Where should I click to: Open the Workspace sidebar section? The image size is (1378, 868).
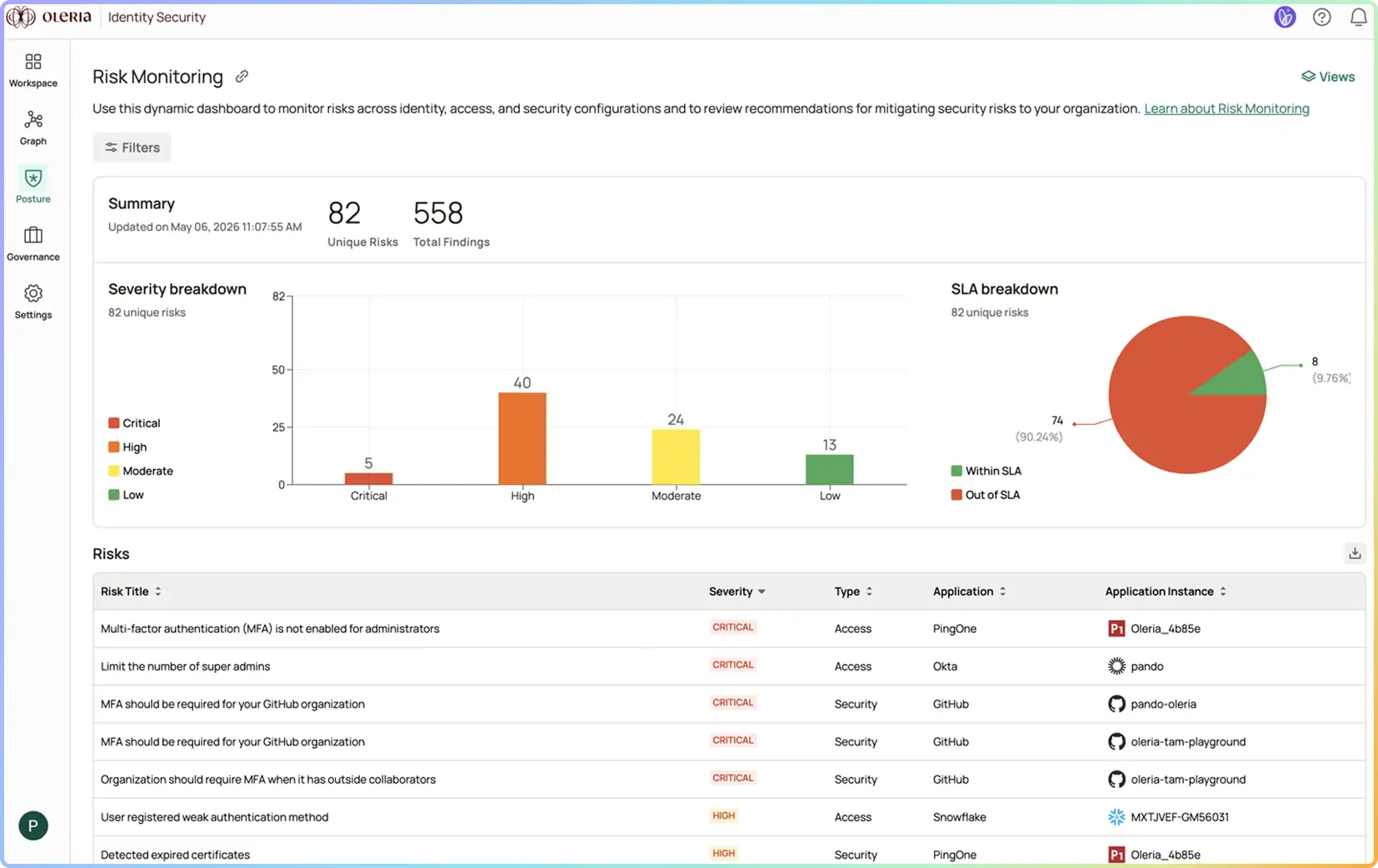[33, 70]
